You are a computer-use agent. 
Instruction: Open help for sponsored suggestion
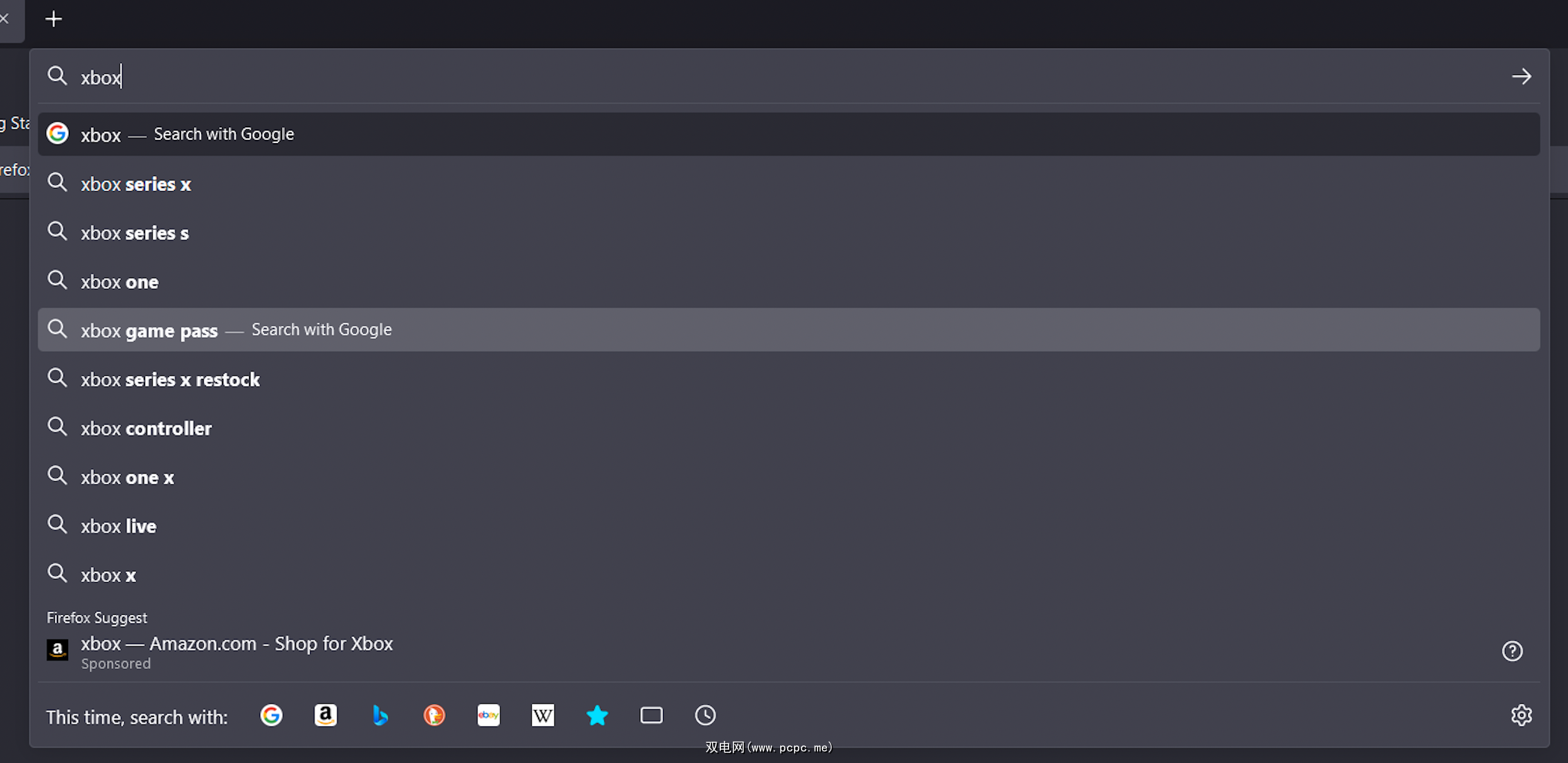(x=1512, y=651)
